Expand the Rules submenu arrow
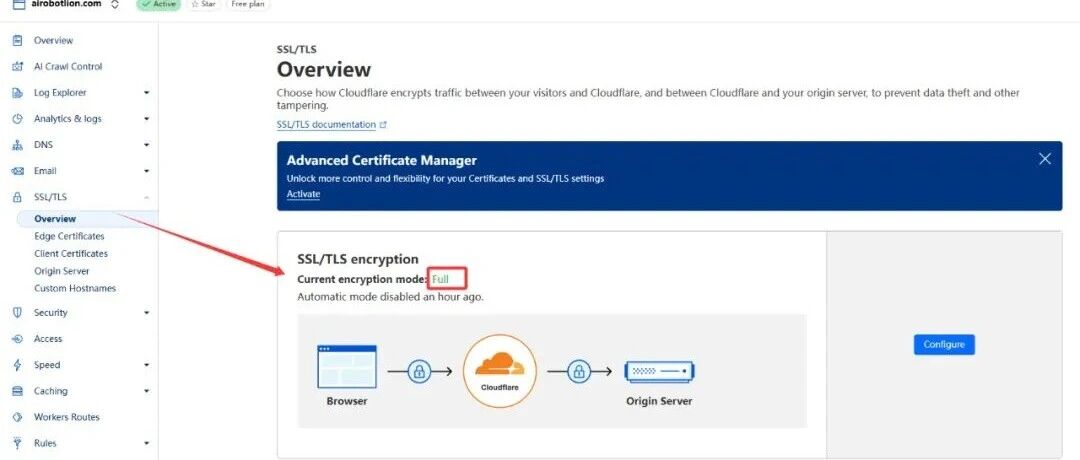Image resolution: width=1080 pixels, height=460 pixels. [146, 443]
